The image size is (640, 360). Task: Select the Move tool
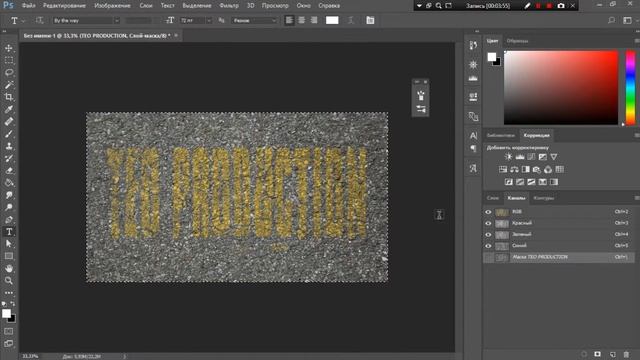pos(9,48)
